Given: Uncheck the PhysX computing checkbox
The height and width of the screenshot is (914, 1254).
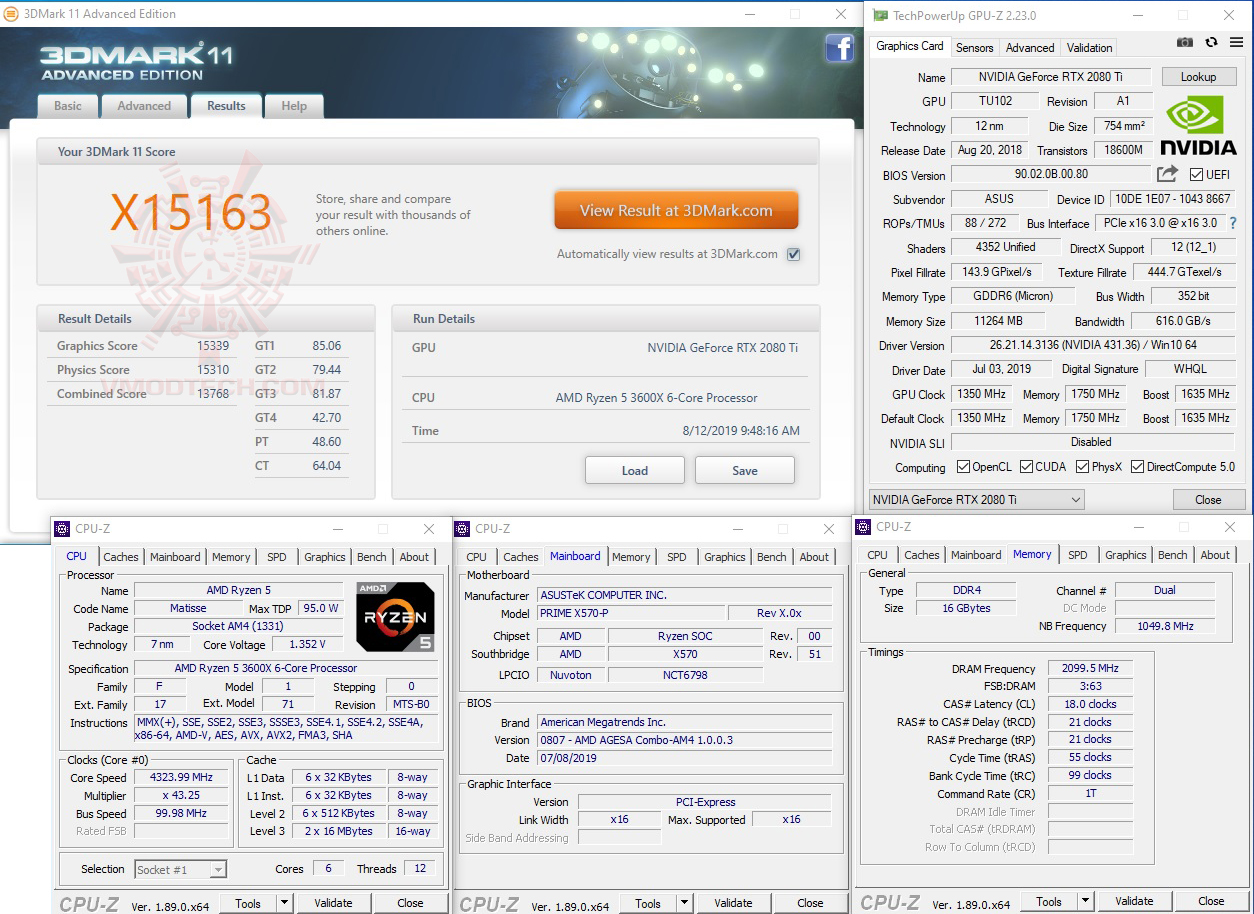Looking at the screenshot, I should click(x=1082, y=467).
